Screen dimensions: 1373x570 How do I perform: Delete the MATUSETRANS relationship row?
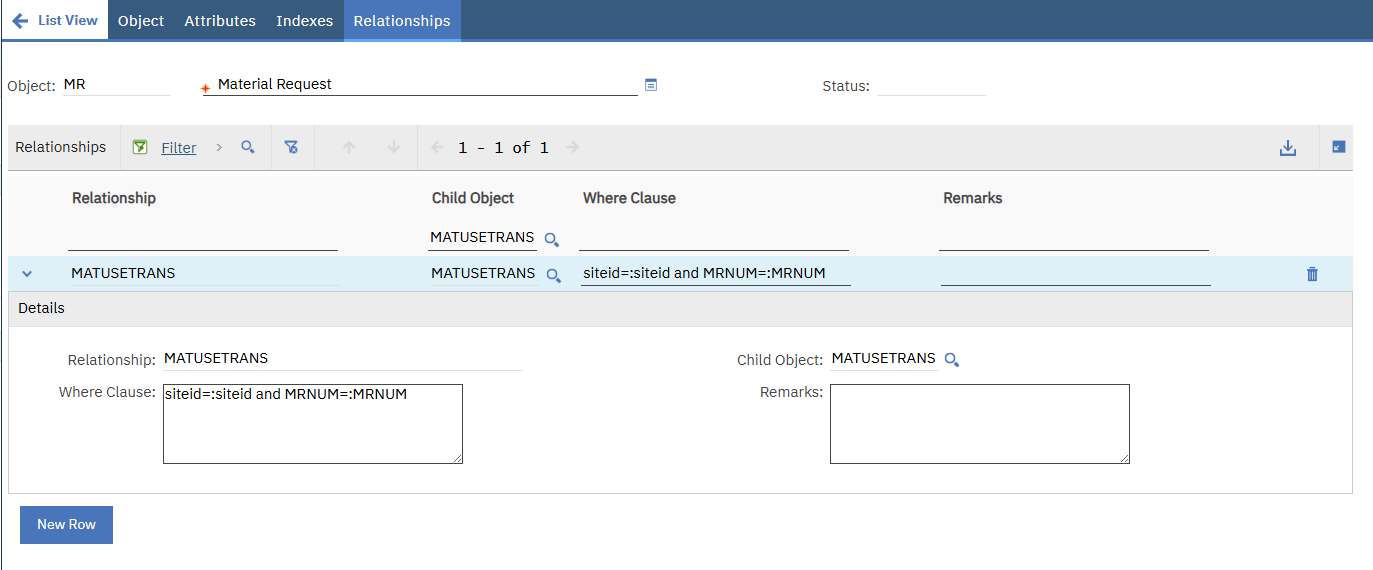[1312, 274]
